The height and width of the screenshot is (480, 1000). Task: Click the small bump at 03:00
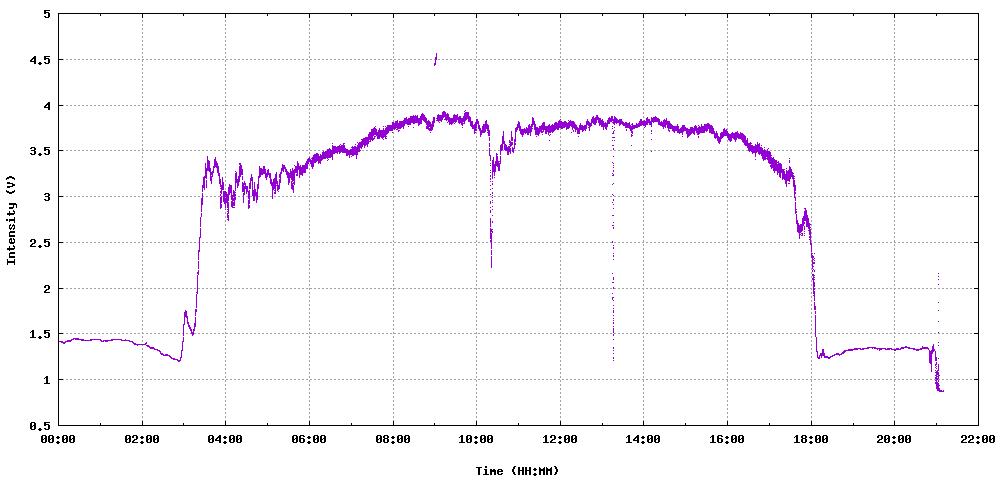point(187,322)
